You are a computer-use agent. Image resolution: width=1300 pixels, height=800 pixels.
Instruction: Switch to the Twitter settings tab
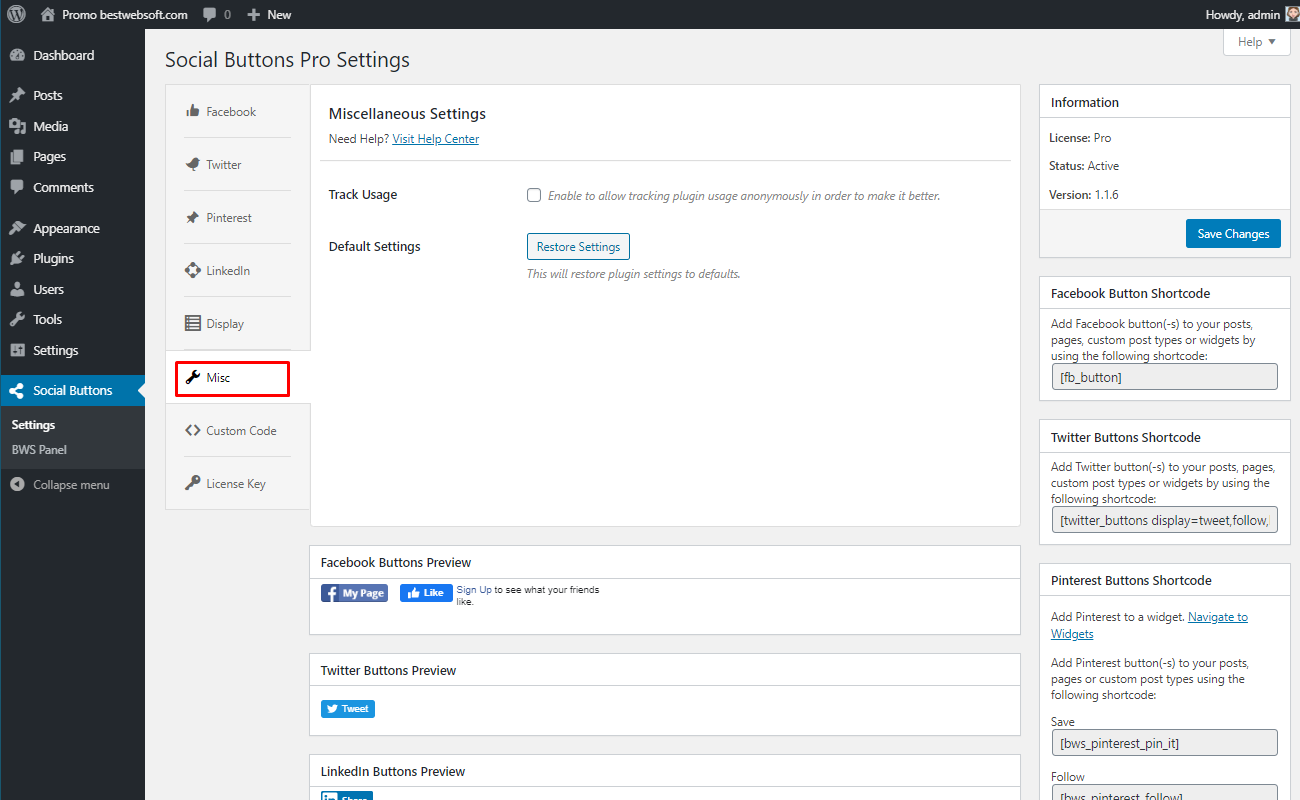pos(238,165)
